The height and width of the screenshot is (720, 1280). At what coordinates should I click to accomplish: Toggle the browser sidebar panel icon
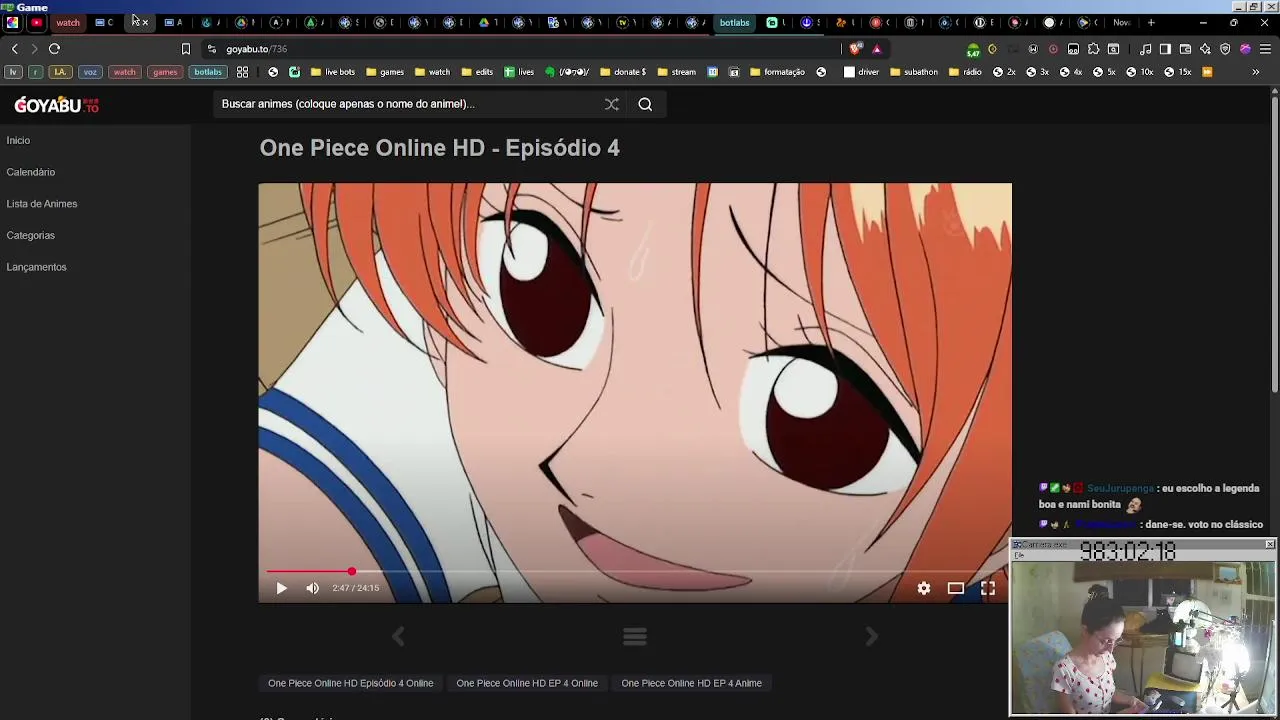point(1165,49)
